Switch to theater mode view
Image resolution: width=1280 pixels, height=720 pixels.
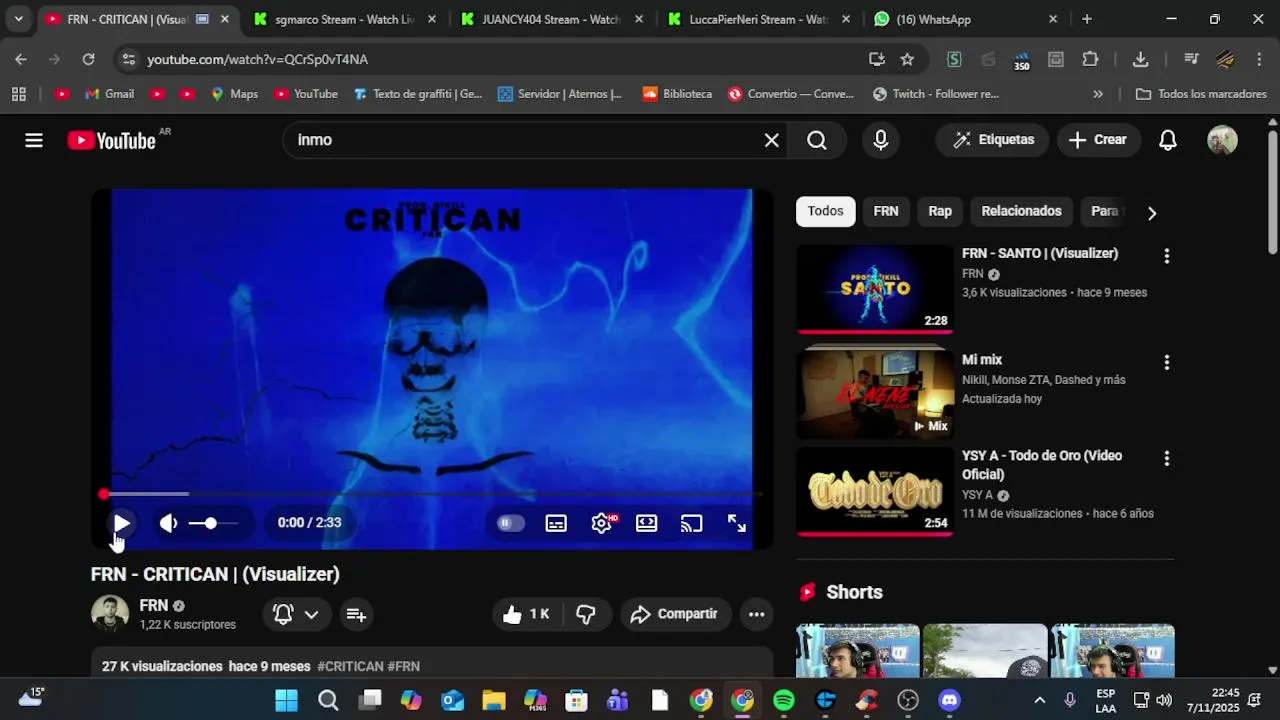[x=647, y=523]
